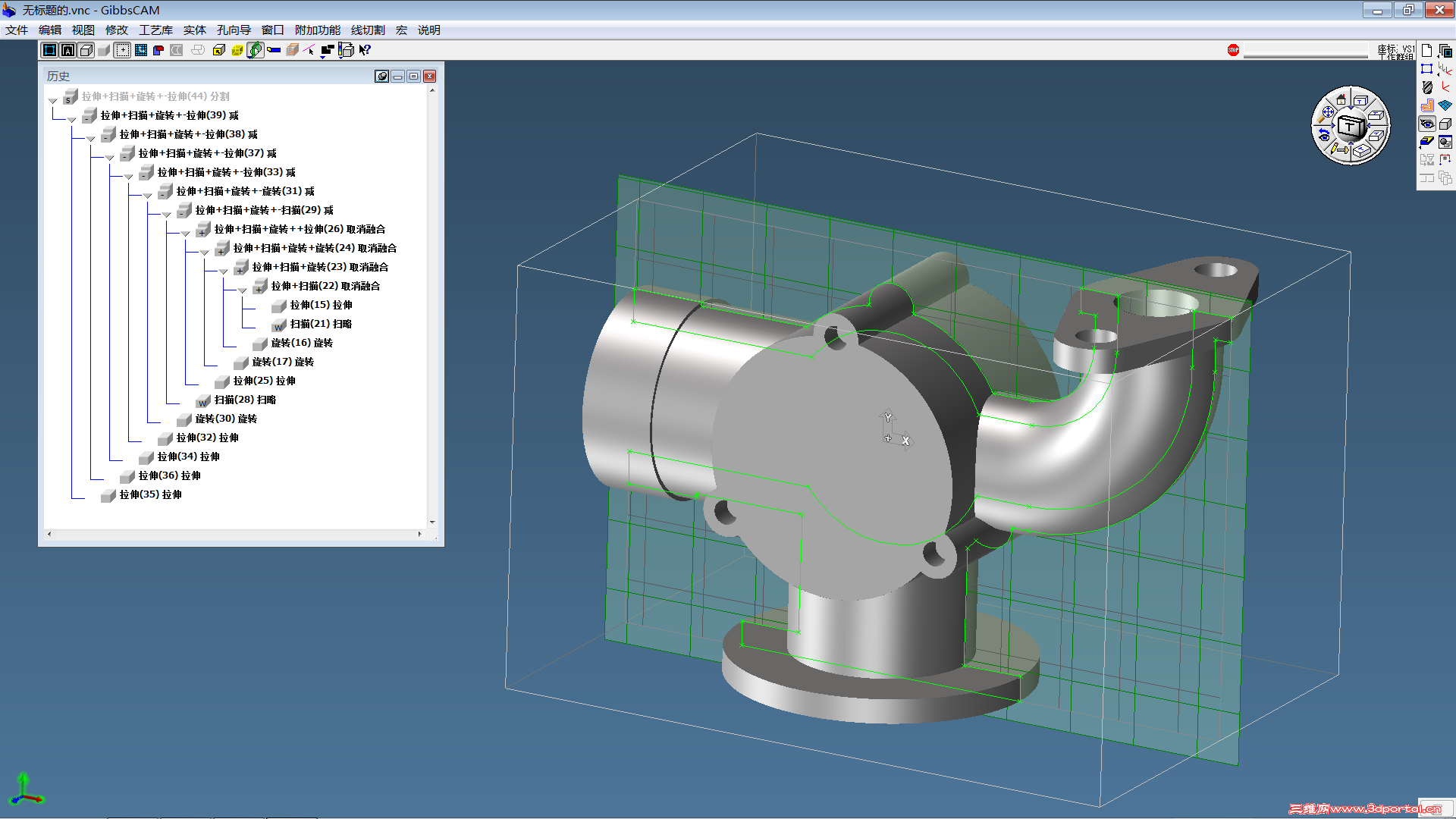Select the 拉伸(35) 拉伸 history item
This screenshot has width=1456, height=819.
(150, 494)
